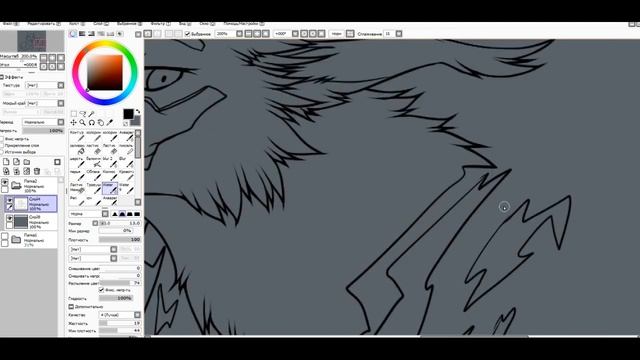Toggle visibility of Папка2 folder
640x360 pixels.
[4, 182]
